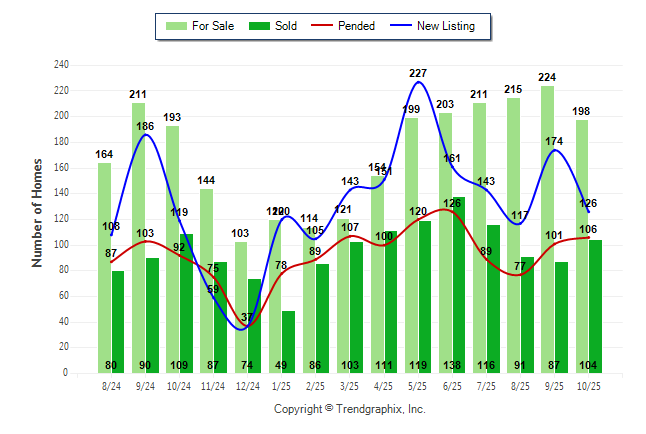Select the 'For Sale' legend label
The width and height of the screenshot is (646, 434).
tap(215, 26)
